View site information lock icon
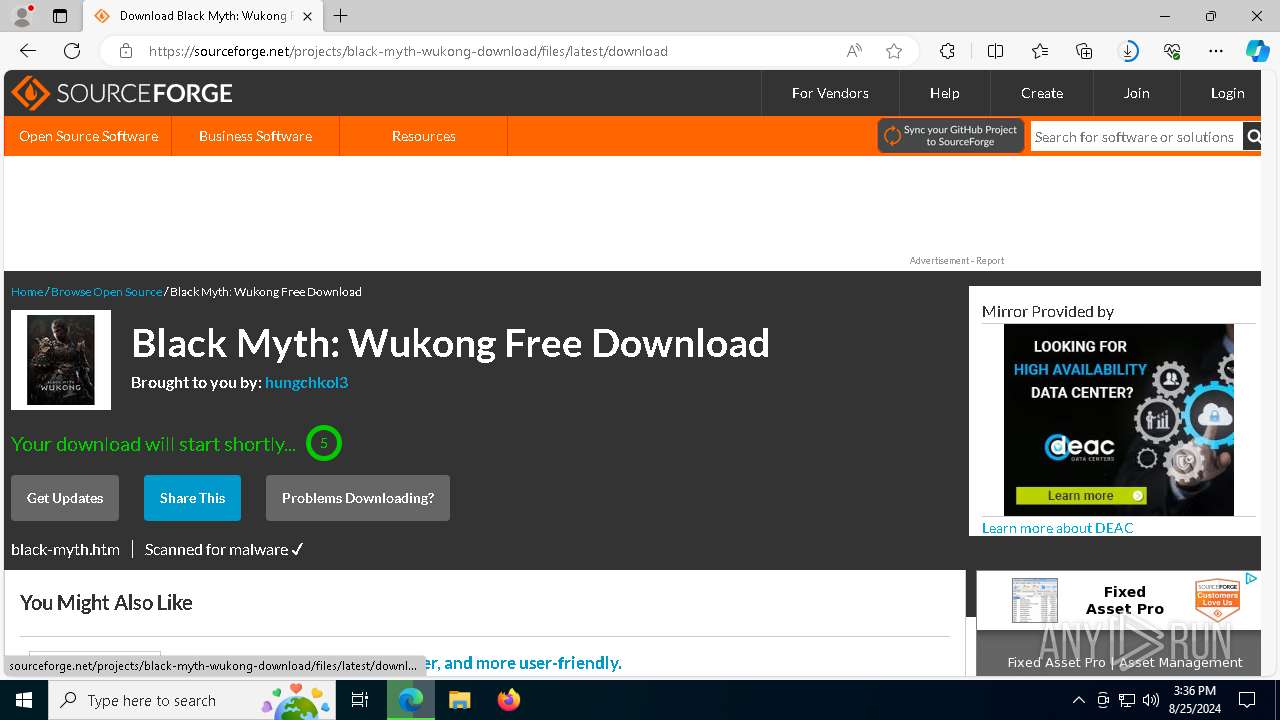Screen dimensions: 1280x720 point(126,51)
